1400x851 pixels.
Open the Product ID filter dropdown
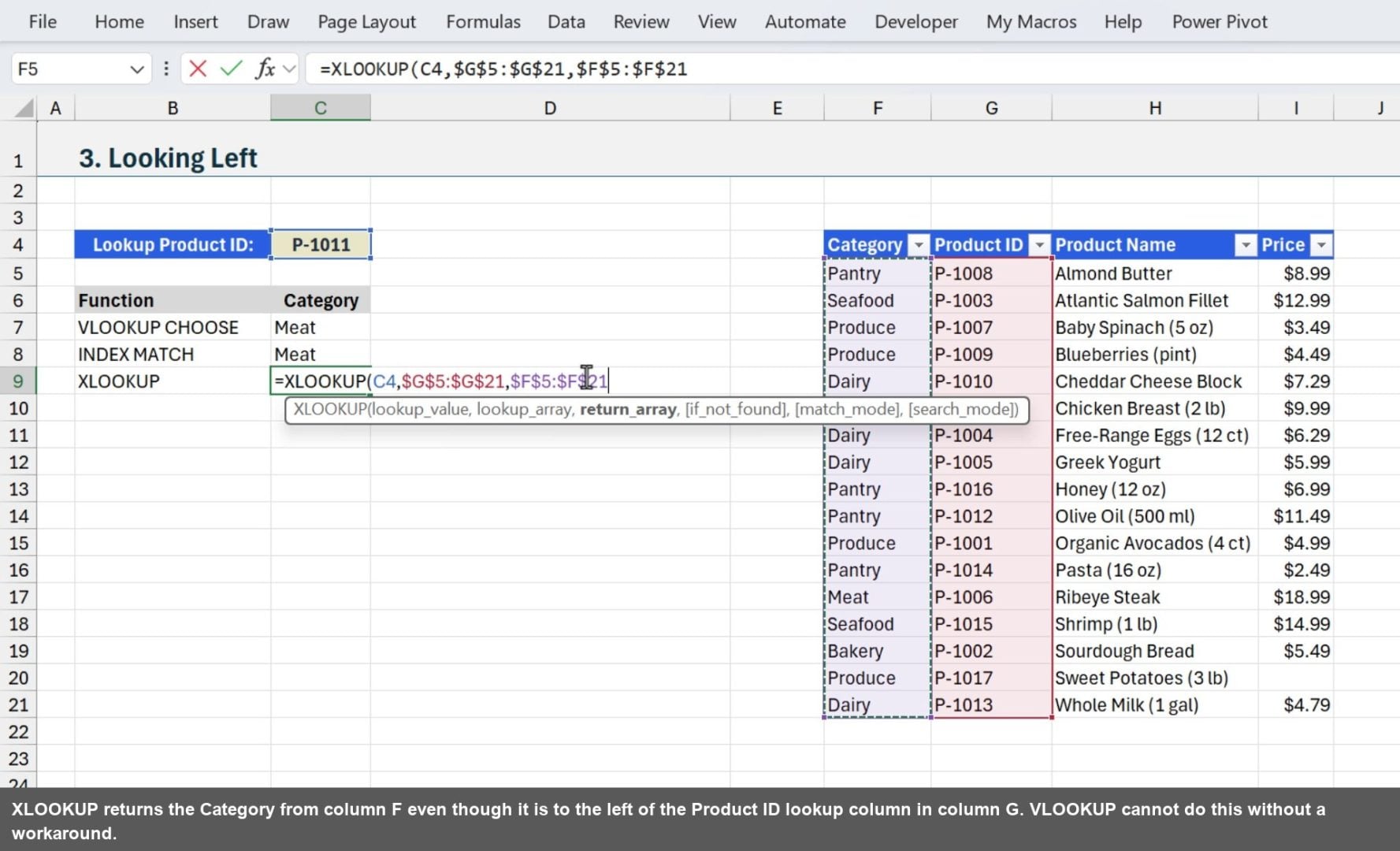click(x=1039, y=245)
